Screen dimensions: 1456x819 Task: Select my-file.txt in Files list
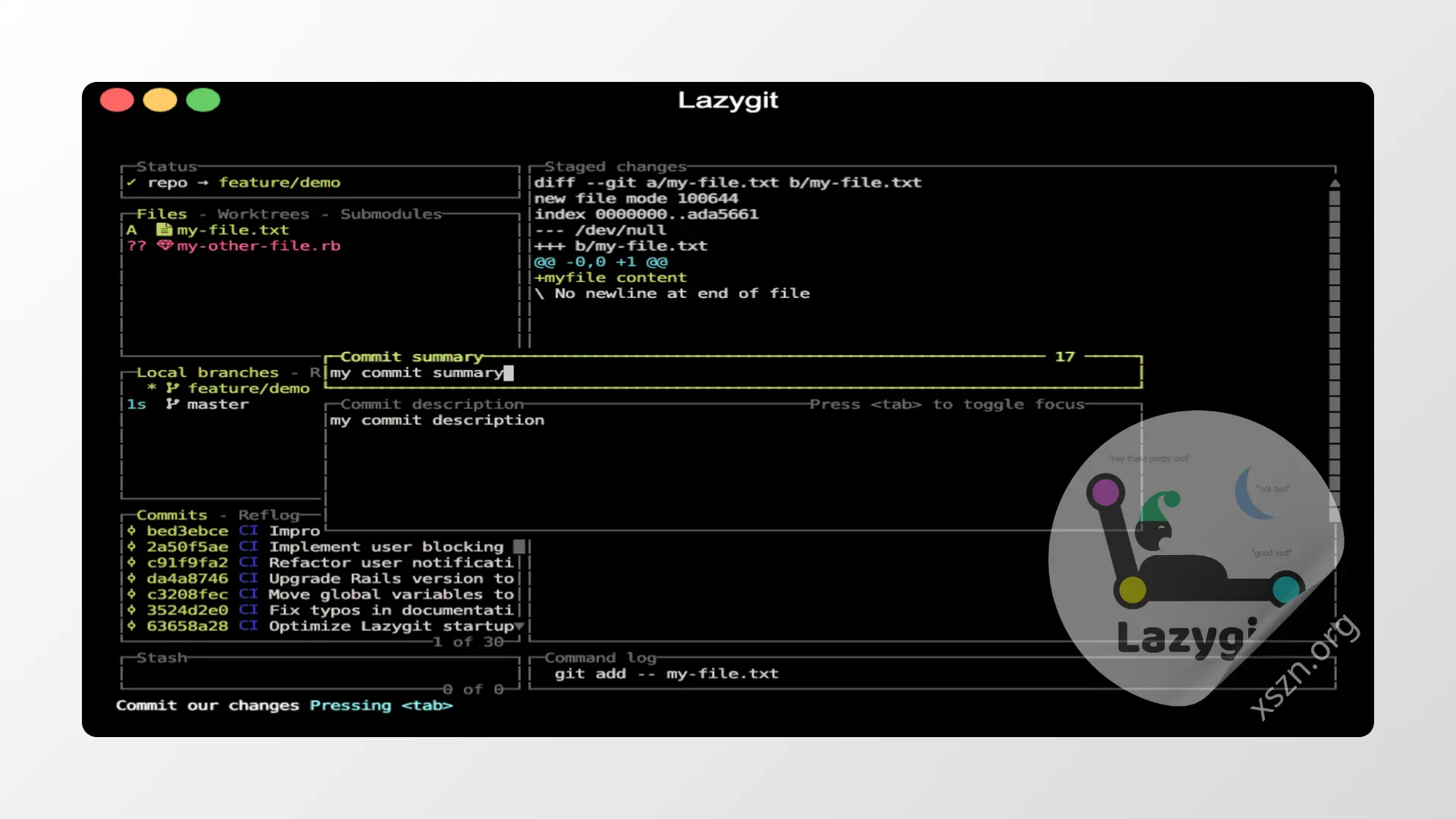pos(320,230)
